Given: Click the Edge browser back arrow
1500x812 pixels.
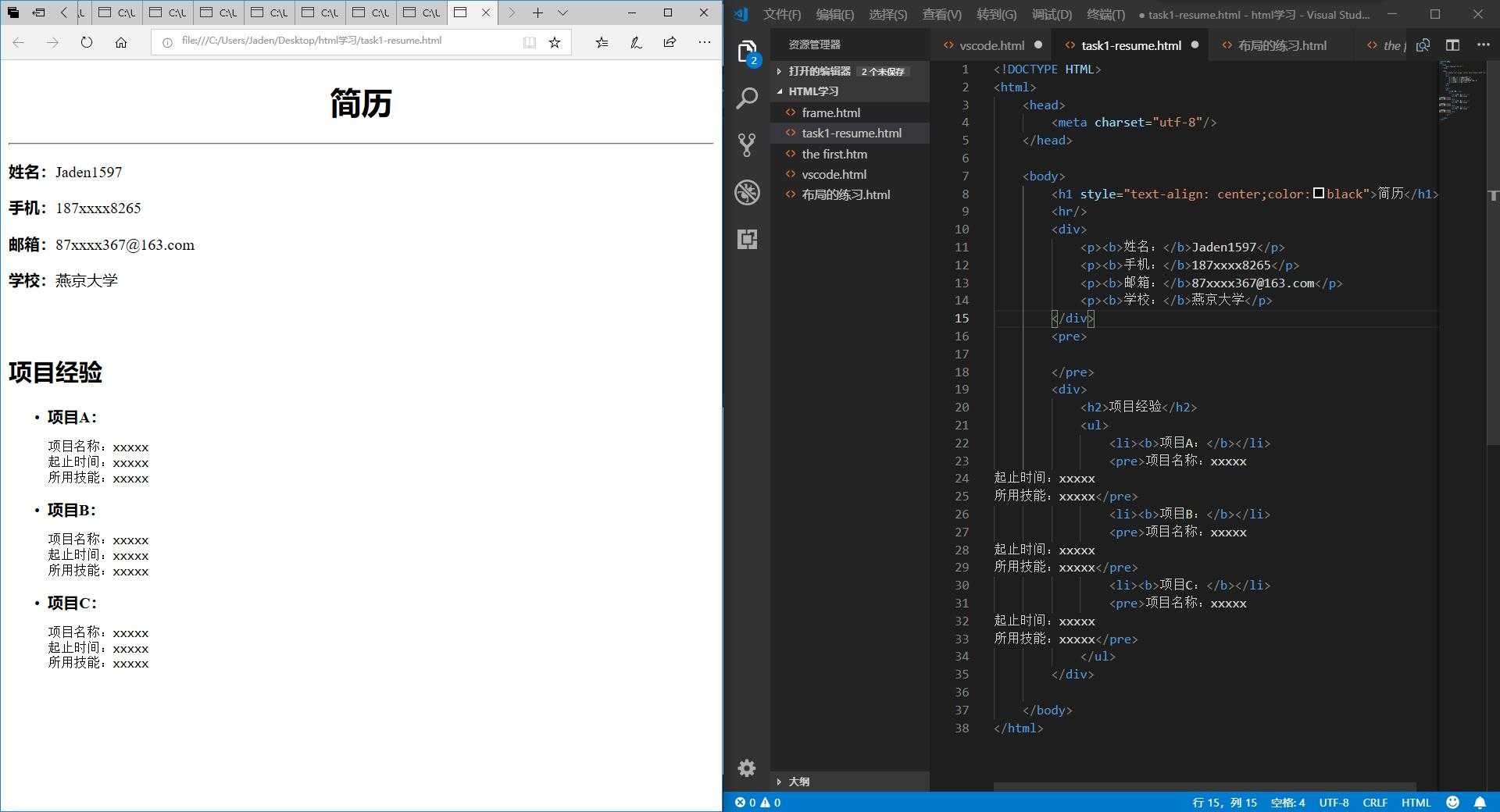Looking at the screenshot, I should point(19,43).
